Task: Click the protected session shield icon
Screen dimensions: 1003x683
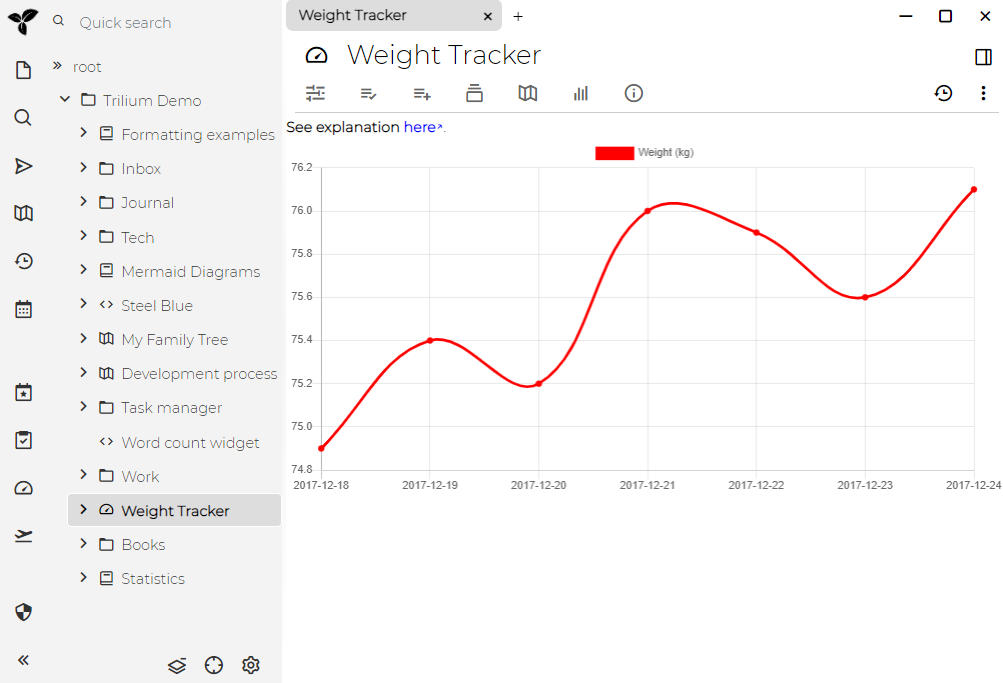Action: click(x=24, y=612)
